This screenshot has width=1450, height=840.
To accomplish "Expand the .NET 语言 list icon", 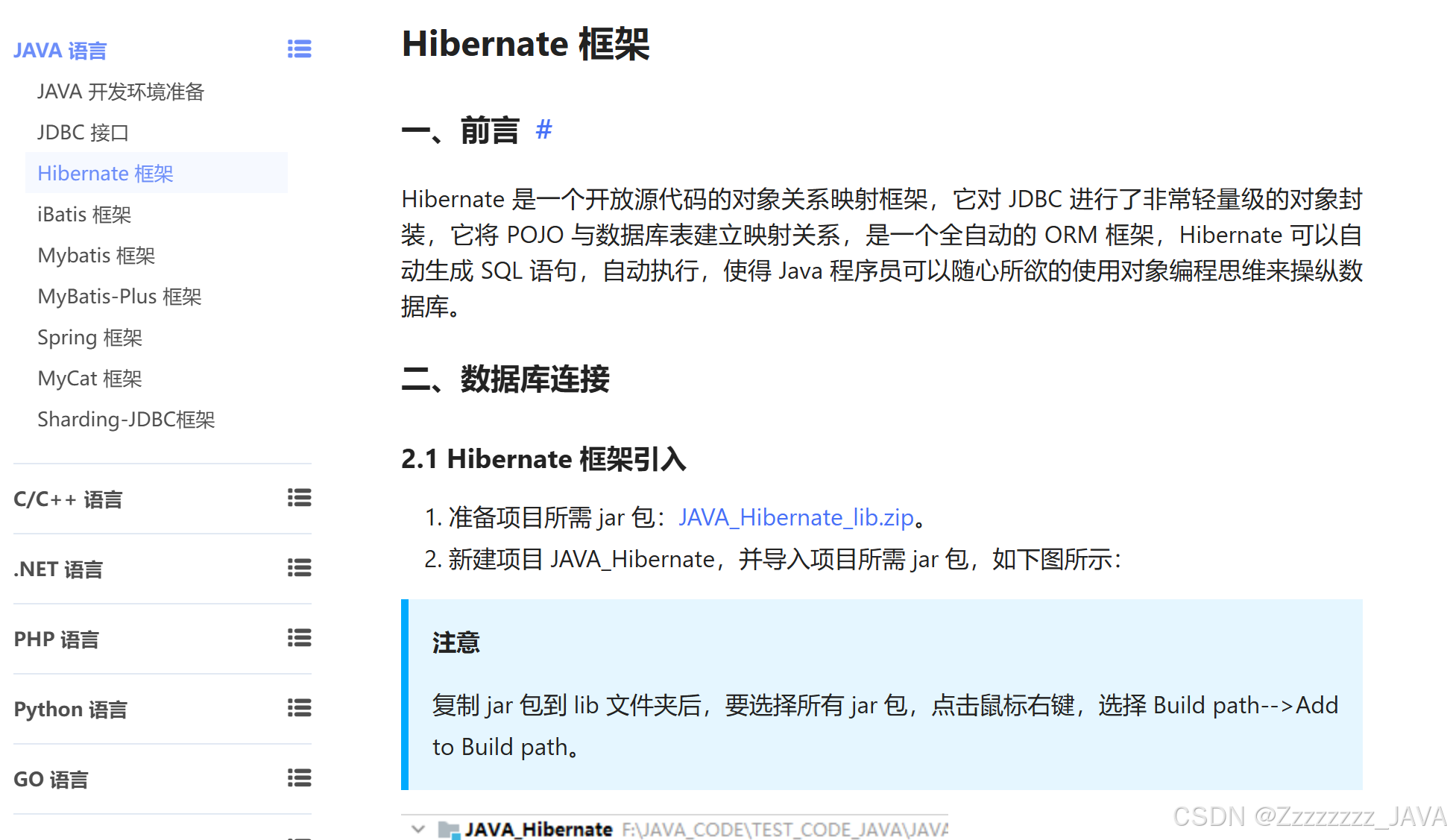I will [299, 568].
